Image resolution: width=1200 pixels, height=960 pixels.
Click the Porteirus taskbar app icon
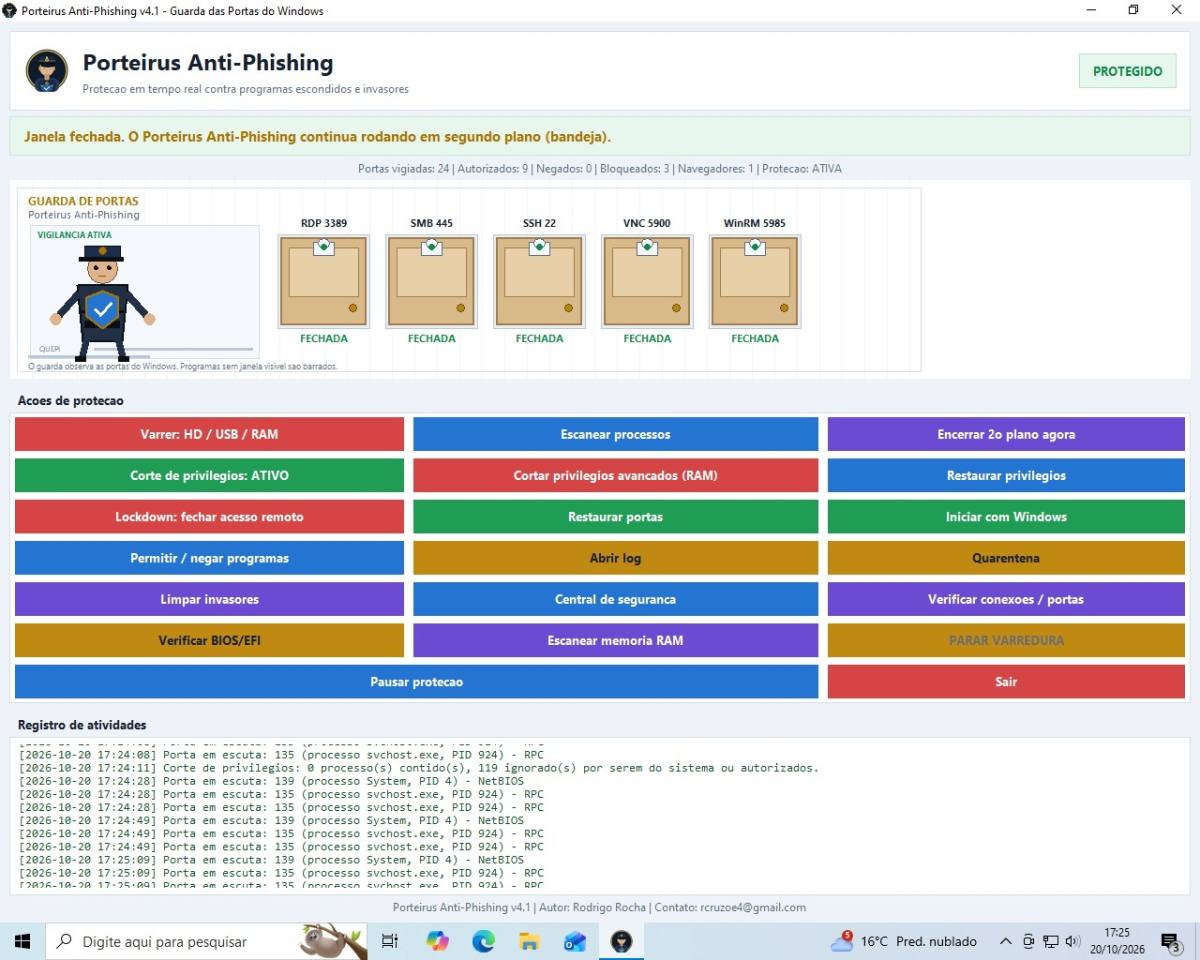pos(621,941)
